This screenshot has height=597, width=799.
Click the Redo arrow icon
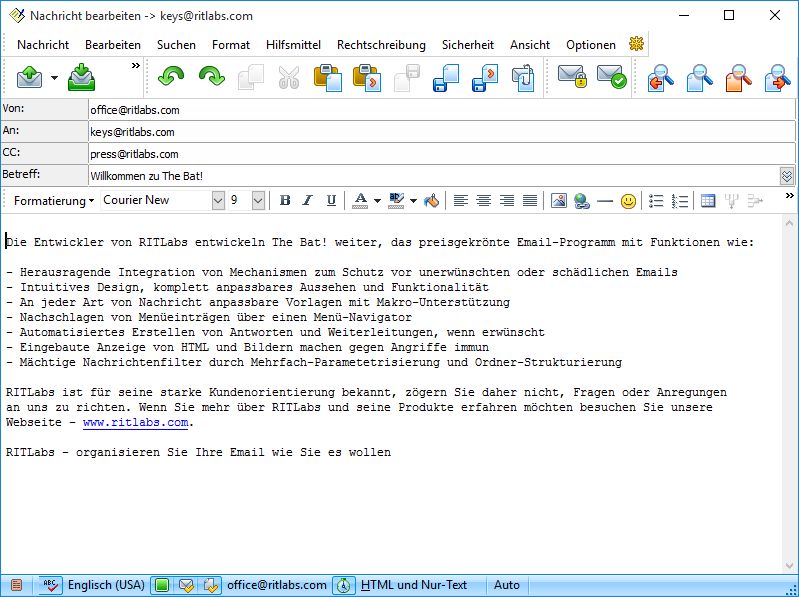[211, 77]
